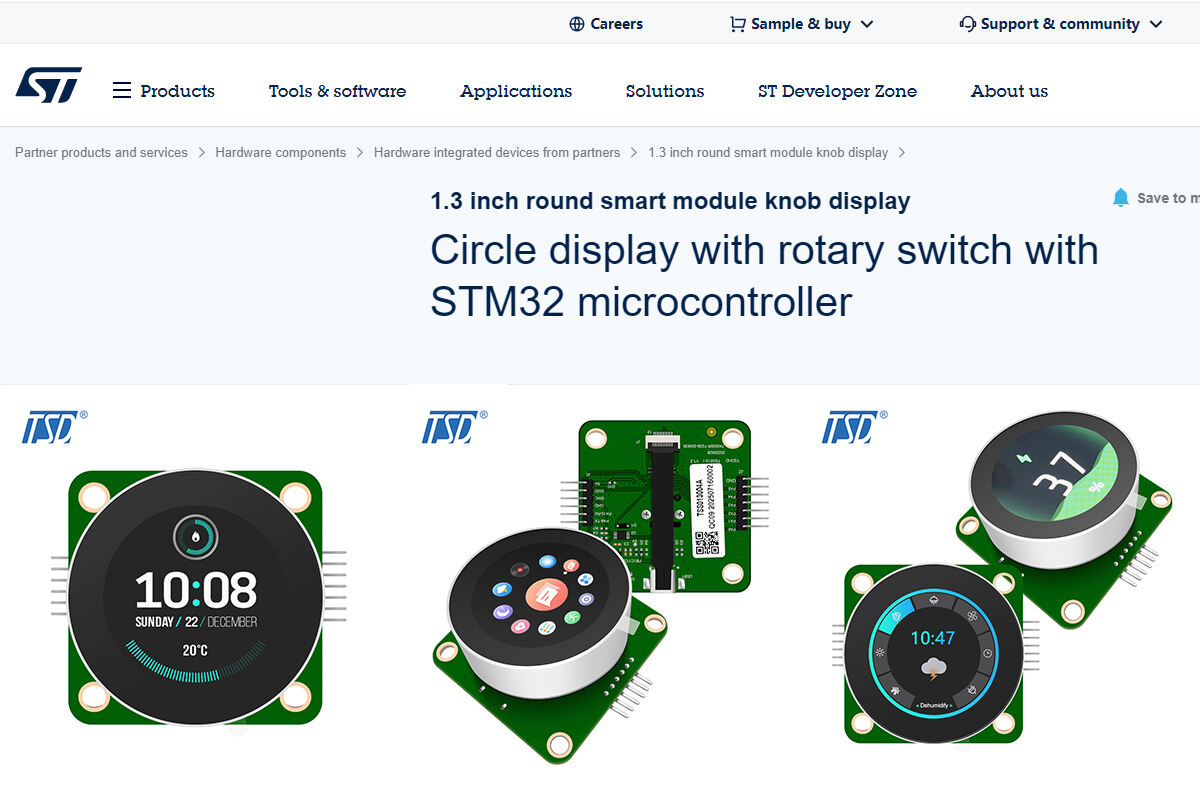Expand Support & community dropdown chevron
The height and width of the screenshot is (800, 1200).
(x=1156, y=24)
